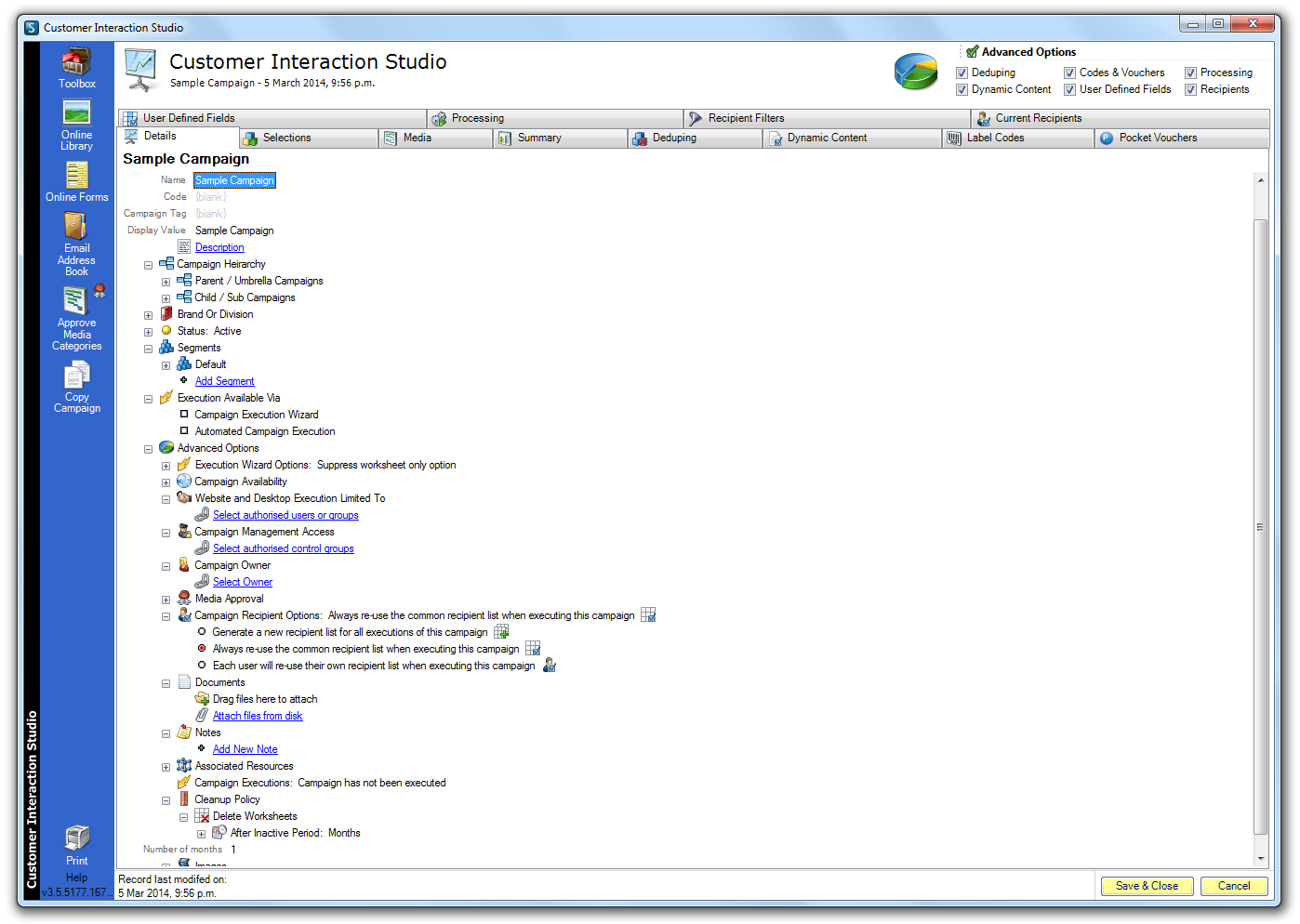Collapse the Segments node
The width and height of the screenshot is (1300, 924).
pos(148,349)
